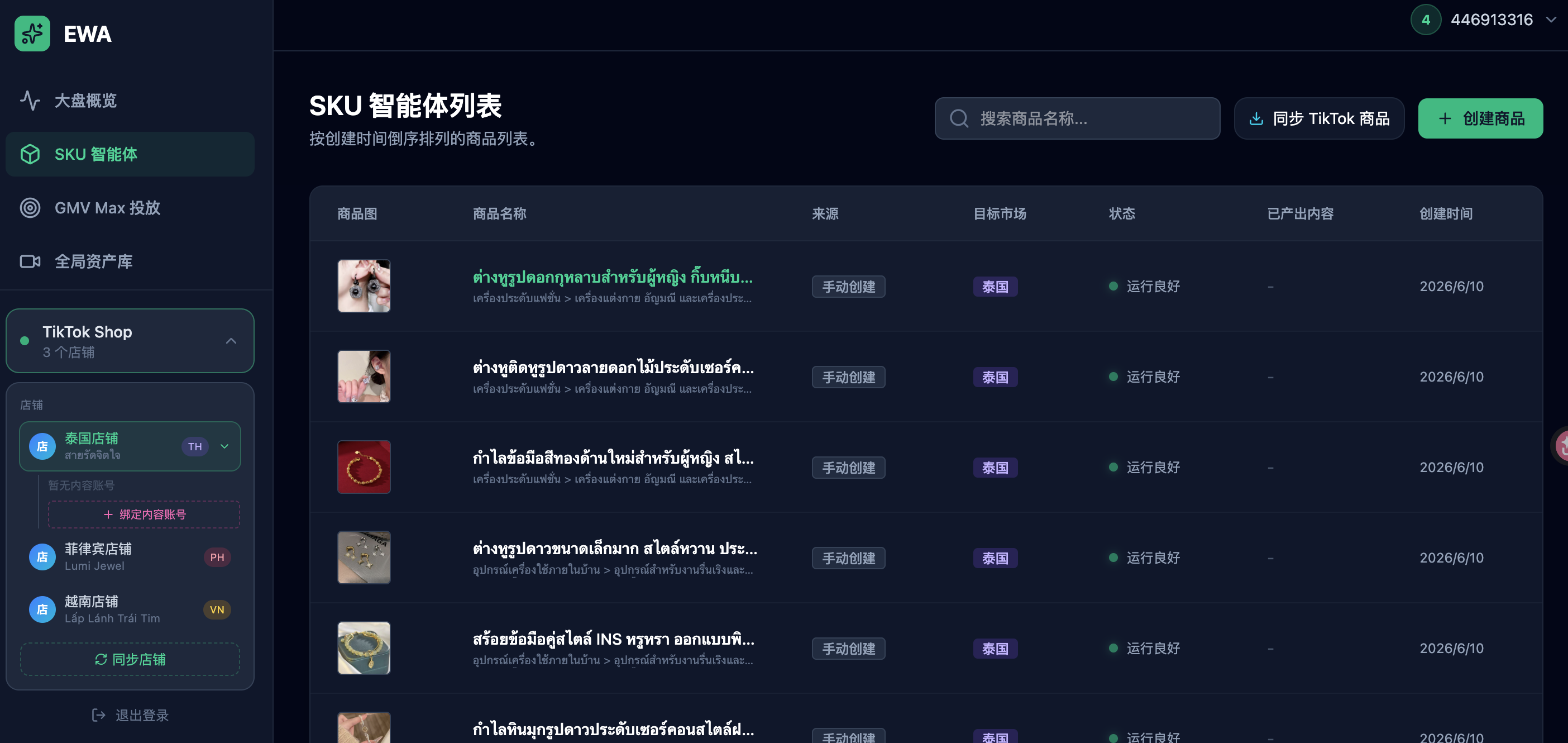Click the 状态 column header

coord(1122,213)
